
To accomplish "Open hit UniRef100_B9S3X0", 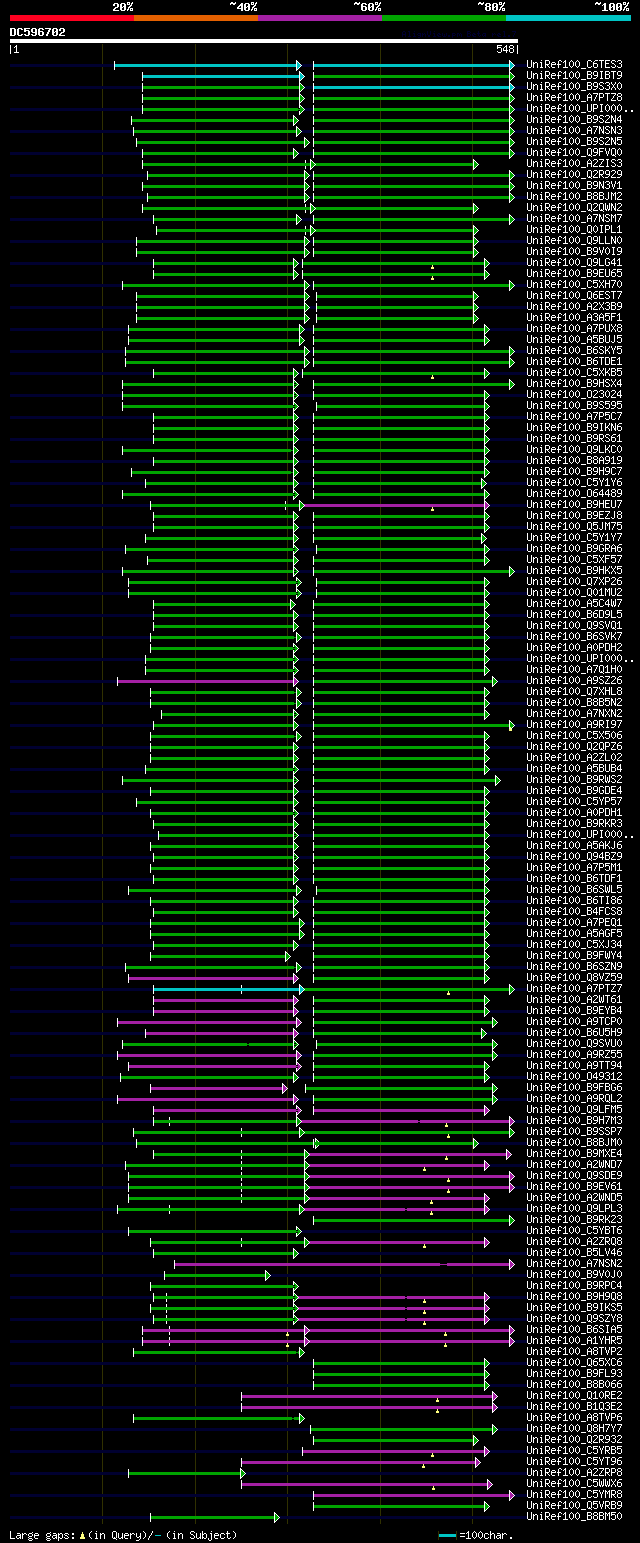I will (x=574, y=87).
